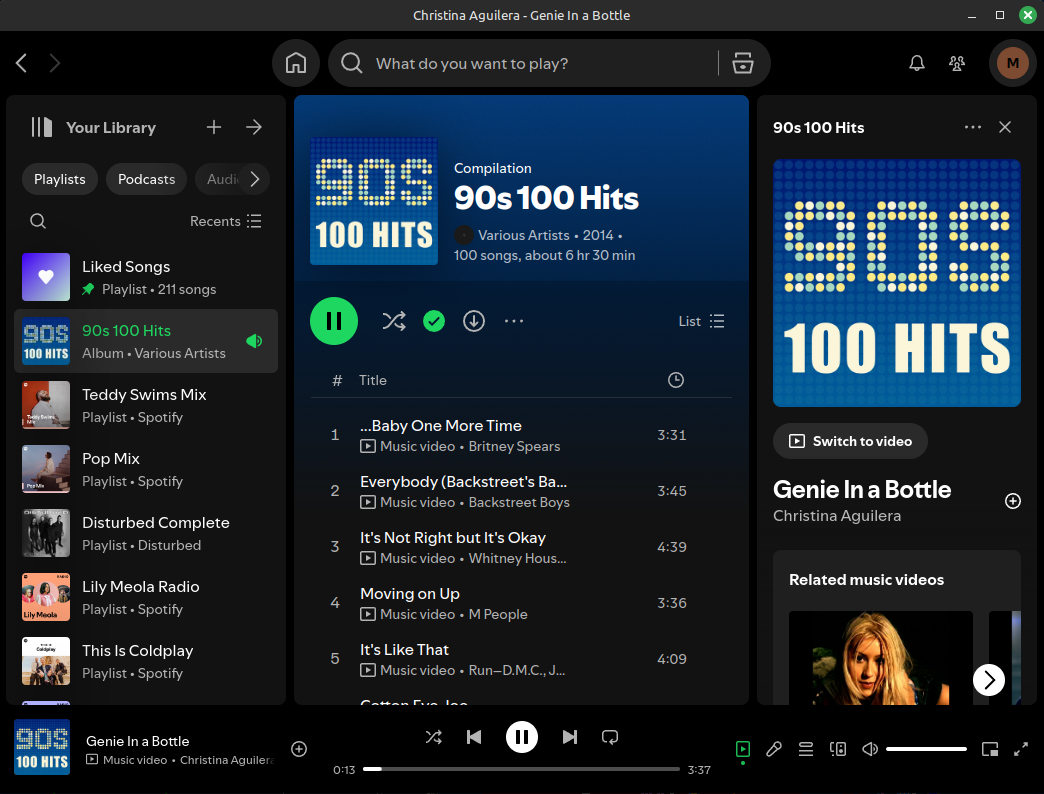Toggle Now Playing view button
The height and width of the screenshot is (794, 1044).
742,749
